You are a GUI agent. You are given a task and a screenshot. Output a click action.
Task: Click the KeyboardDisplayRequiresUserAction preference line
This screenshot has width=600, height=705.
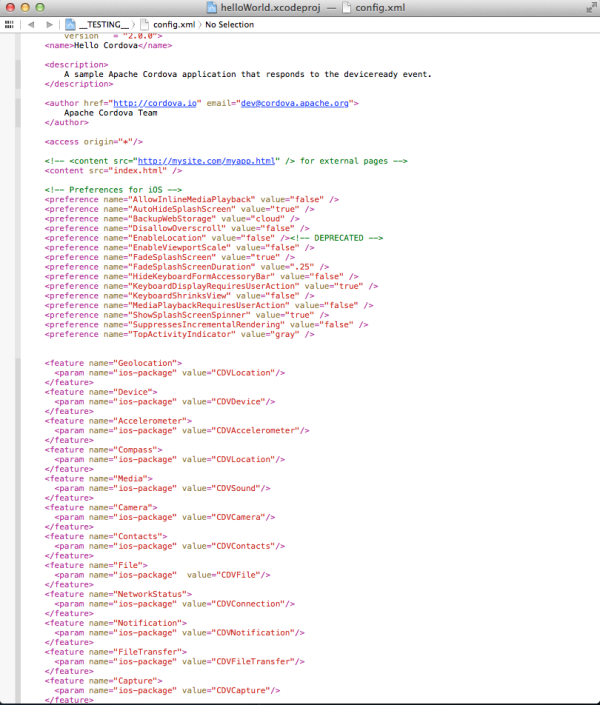click(x=211, y=286)
